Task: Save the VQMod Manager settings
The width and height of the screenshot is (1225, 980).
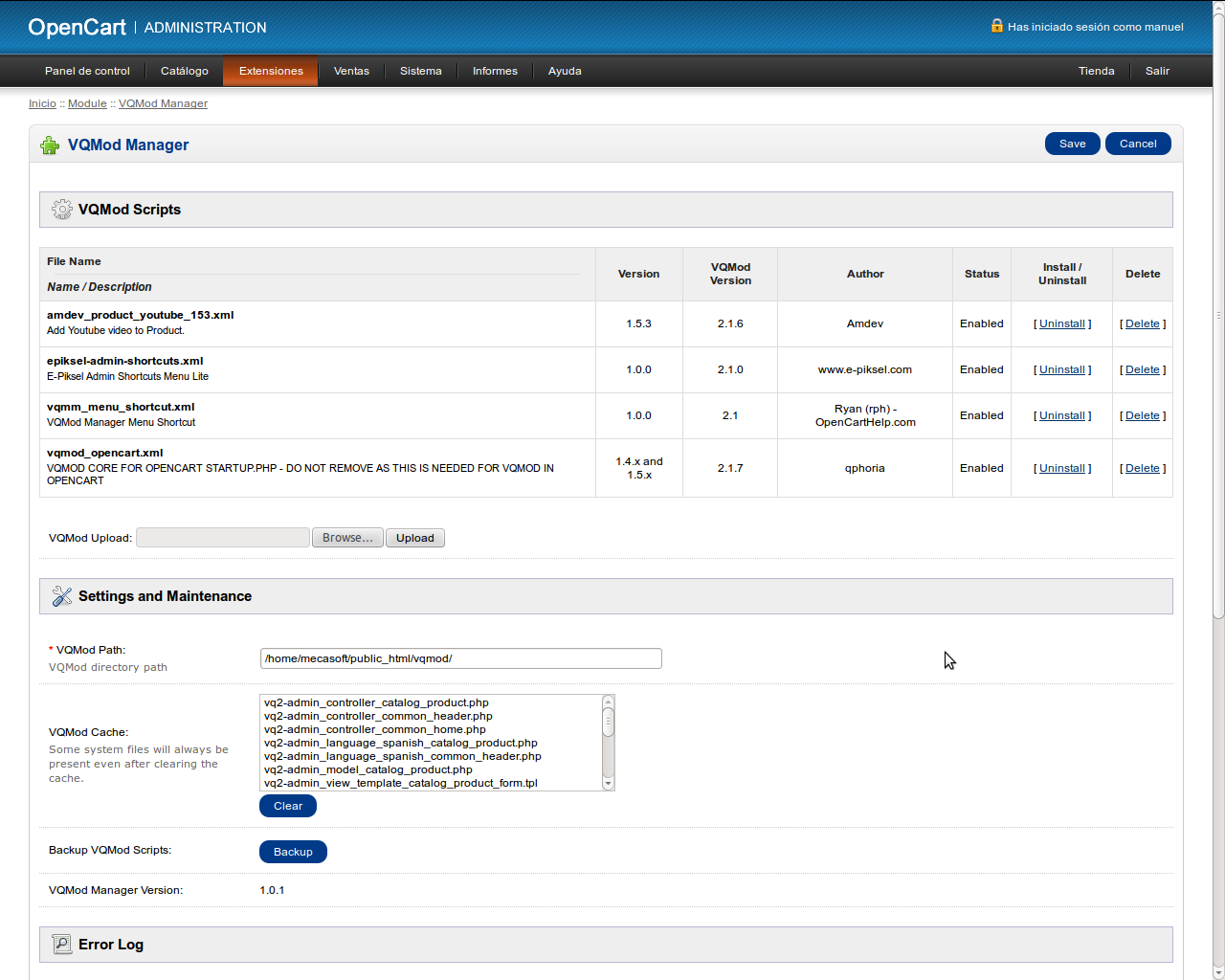Action: point(1073,144)
